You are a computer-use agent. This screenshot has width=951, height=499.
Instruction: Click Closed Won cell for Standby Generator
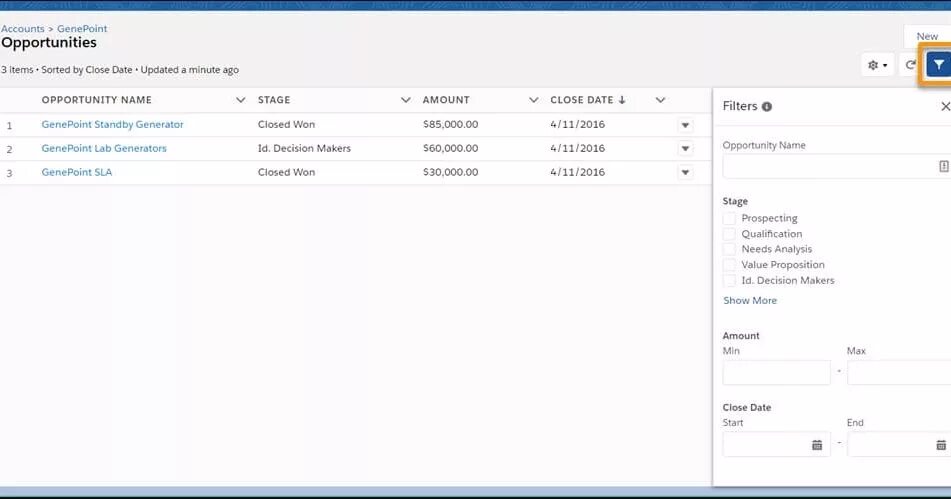(x=286, y=124)
